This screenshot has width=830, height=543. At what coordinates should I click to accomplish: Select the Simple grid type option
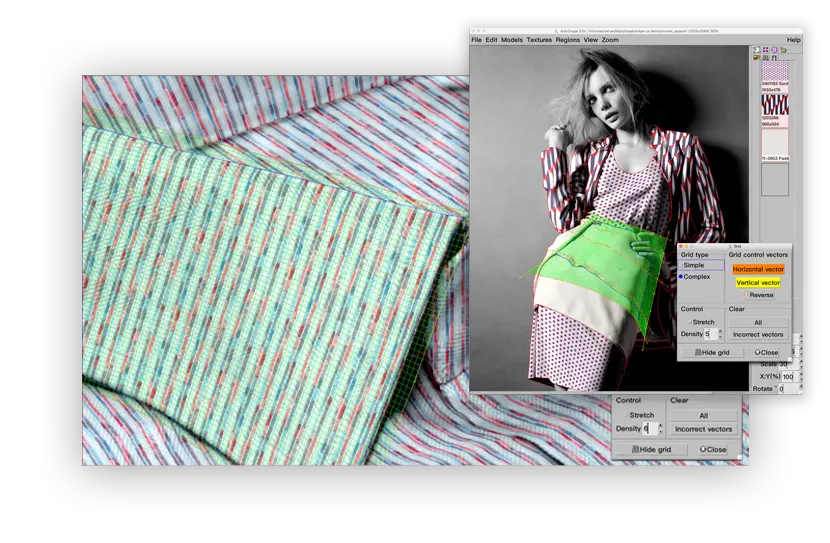[x=701, y=265]
